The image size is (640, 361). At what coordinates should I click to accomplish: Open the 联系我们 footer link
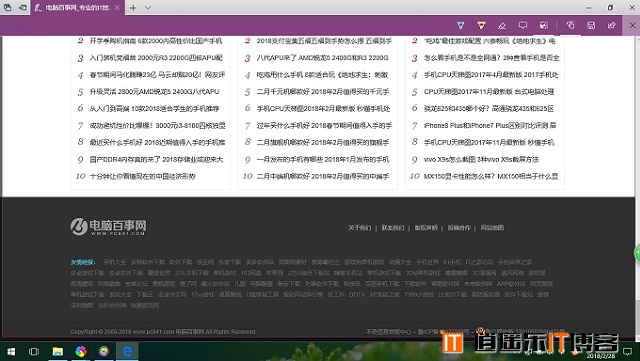393,228
